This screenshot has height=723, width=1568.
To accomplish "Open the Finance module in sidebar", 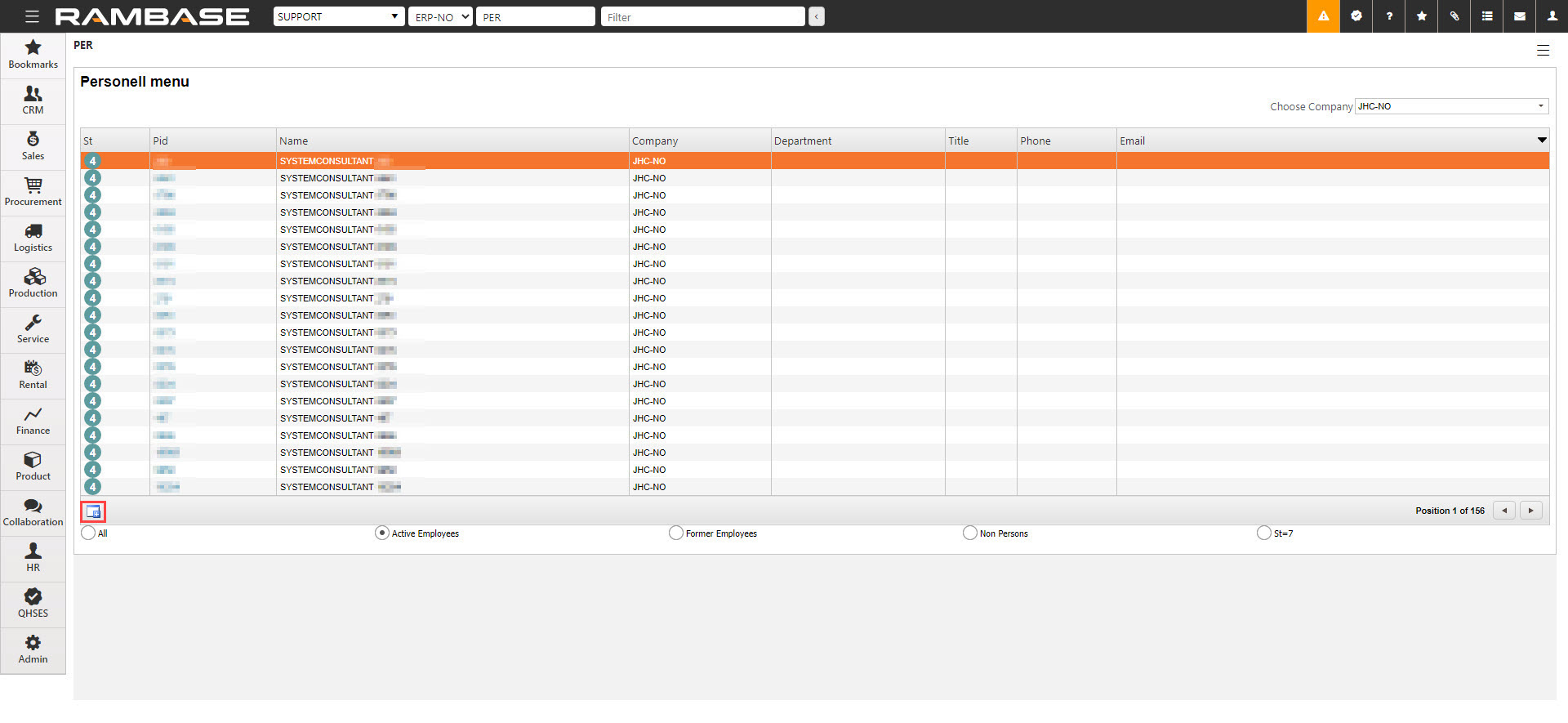I will click(33, 422).
